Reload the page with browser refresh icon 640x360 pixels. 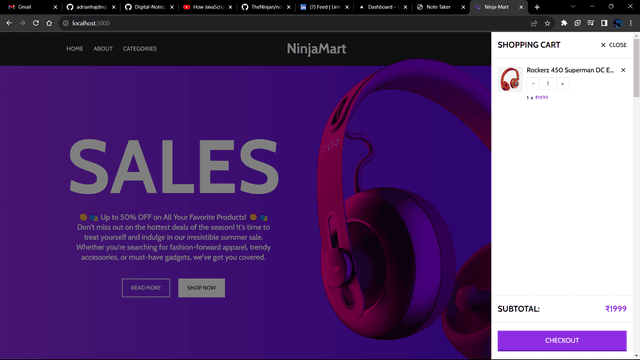click(x=36, y=23)
